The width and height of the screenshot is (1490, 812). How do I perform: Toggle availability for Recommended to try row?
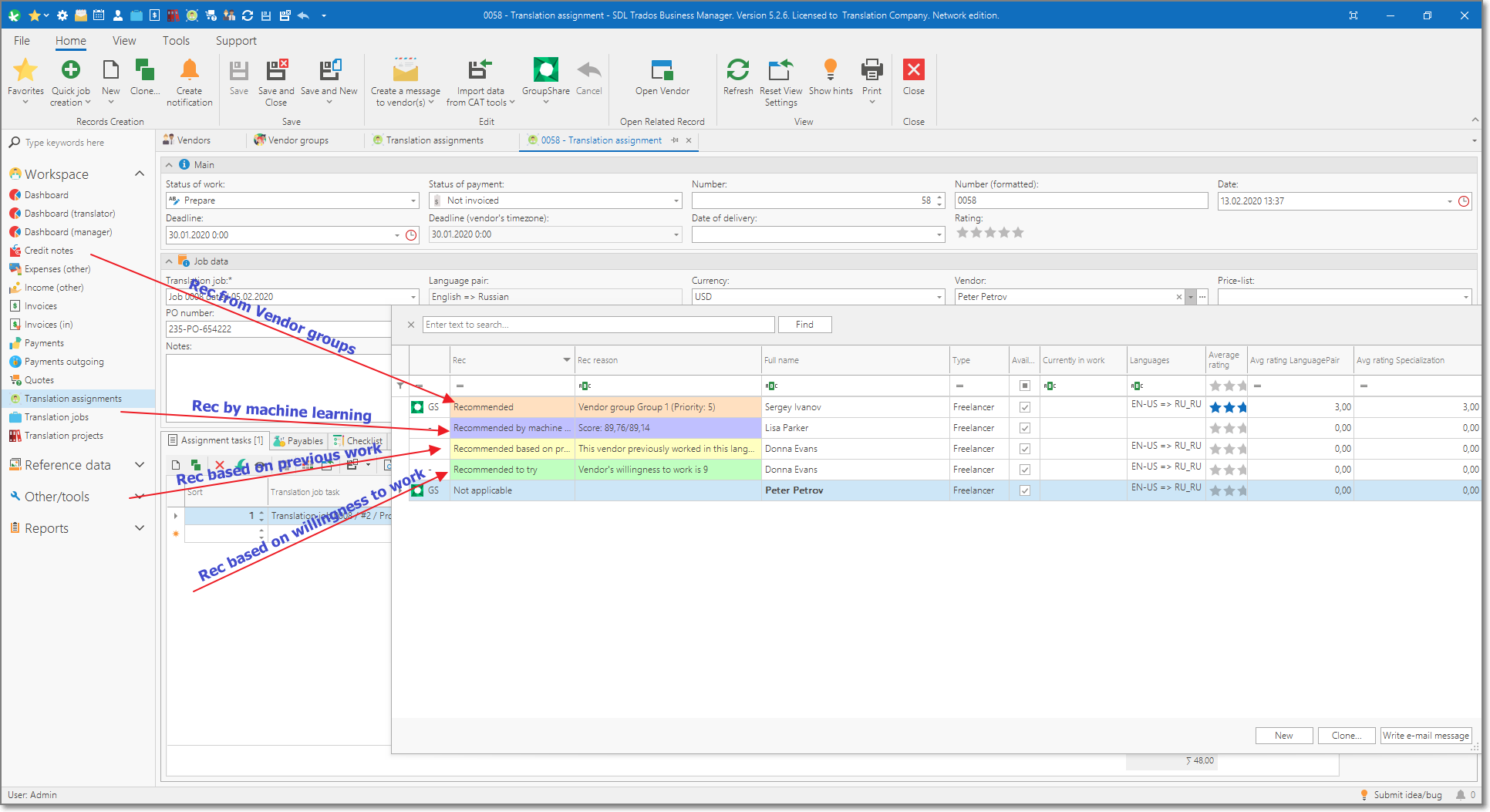pos(1025,470)
